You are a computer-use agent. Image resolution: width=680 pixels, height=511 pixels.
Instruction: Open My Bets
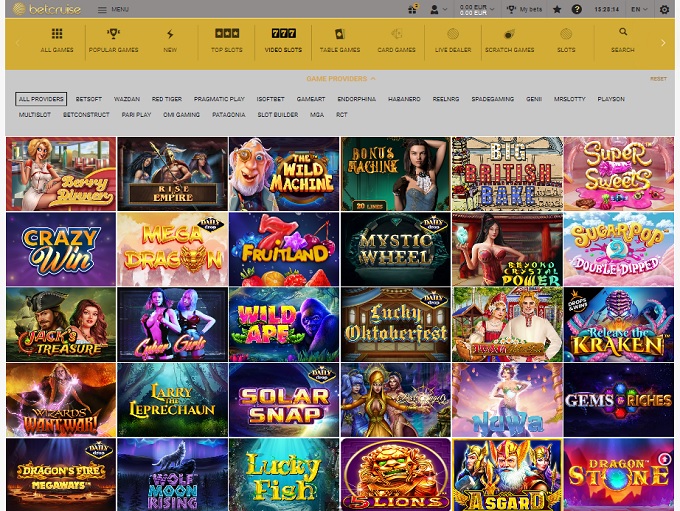[524, 9]
